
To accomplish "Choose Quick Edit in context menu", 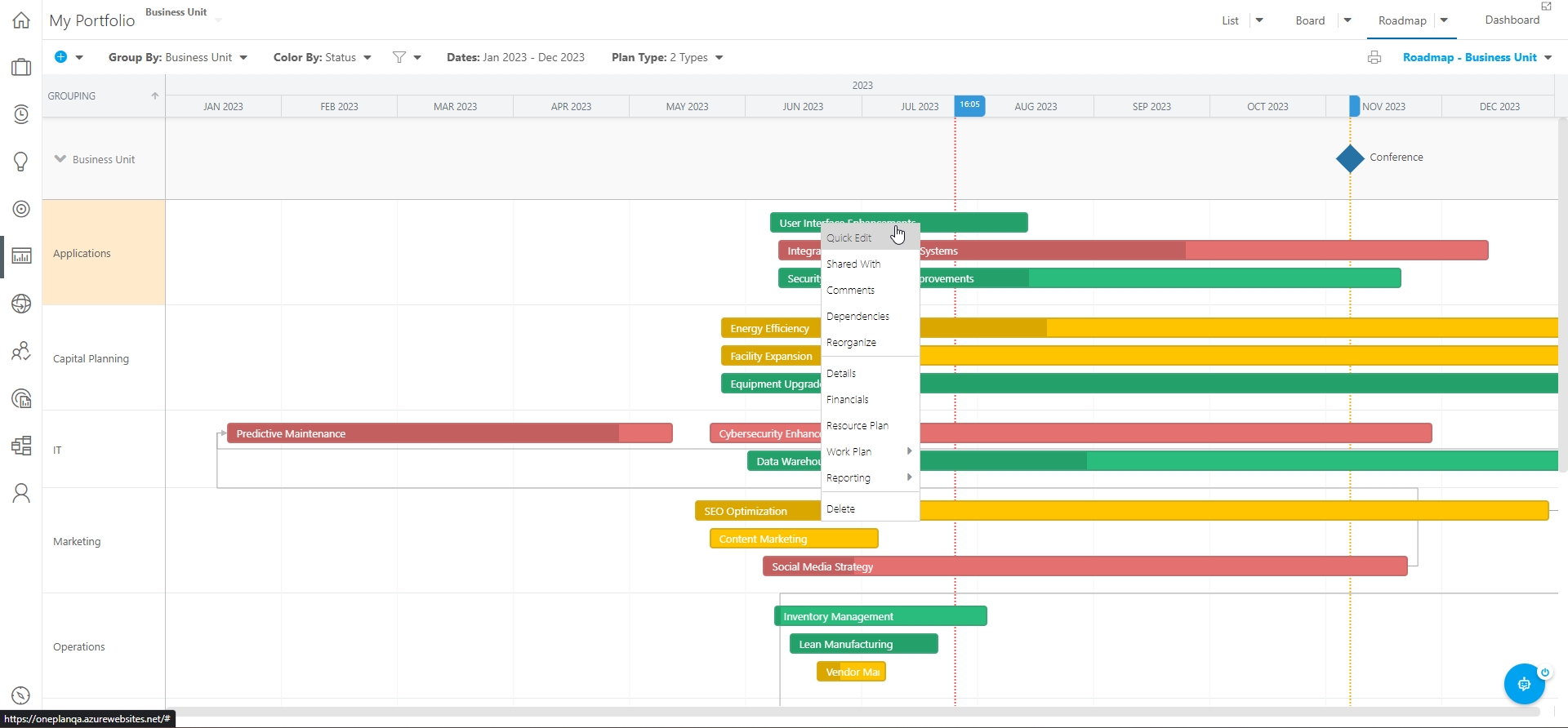I will [x=871, y=237].
